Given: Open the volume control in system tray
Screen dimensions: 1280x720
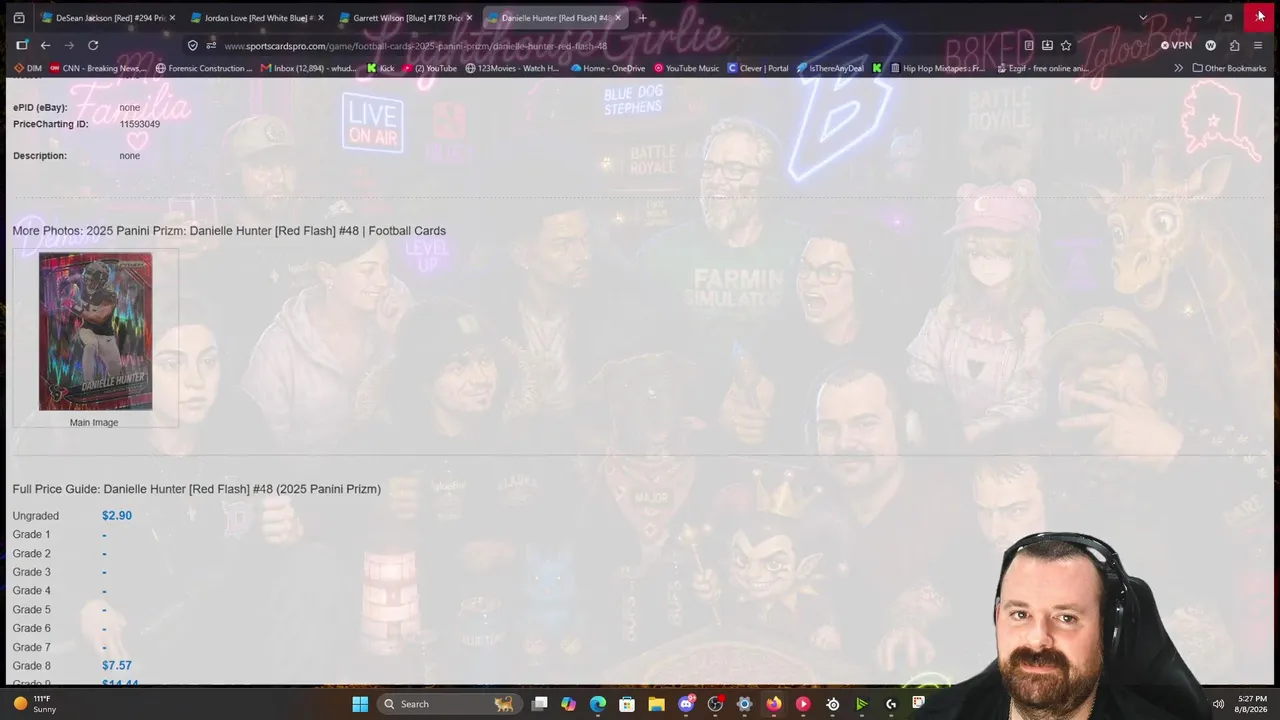Looking at the screenshot, I should (1218, 704).
